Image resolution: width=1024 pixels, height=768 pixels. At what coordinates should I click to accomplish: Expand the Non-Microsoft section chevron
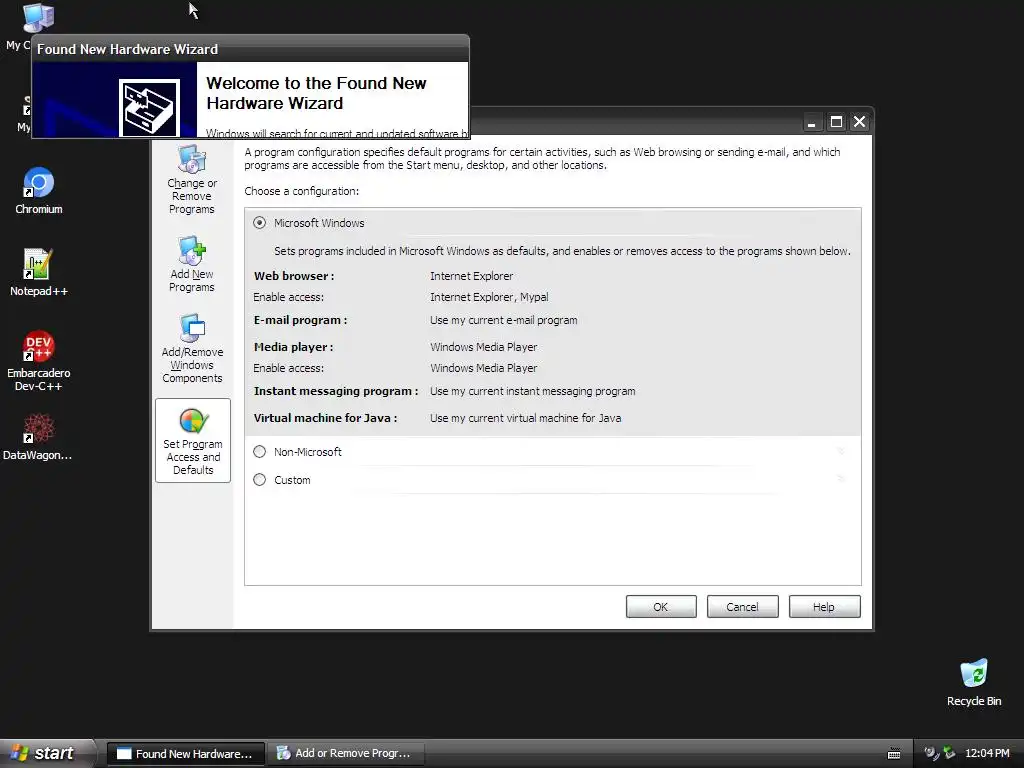tap(841, 451)
